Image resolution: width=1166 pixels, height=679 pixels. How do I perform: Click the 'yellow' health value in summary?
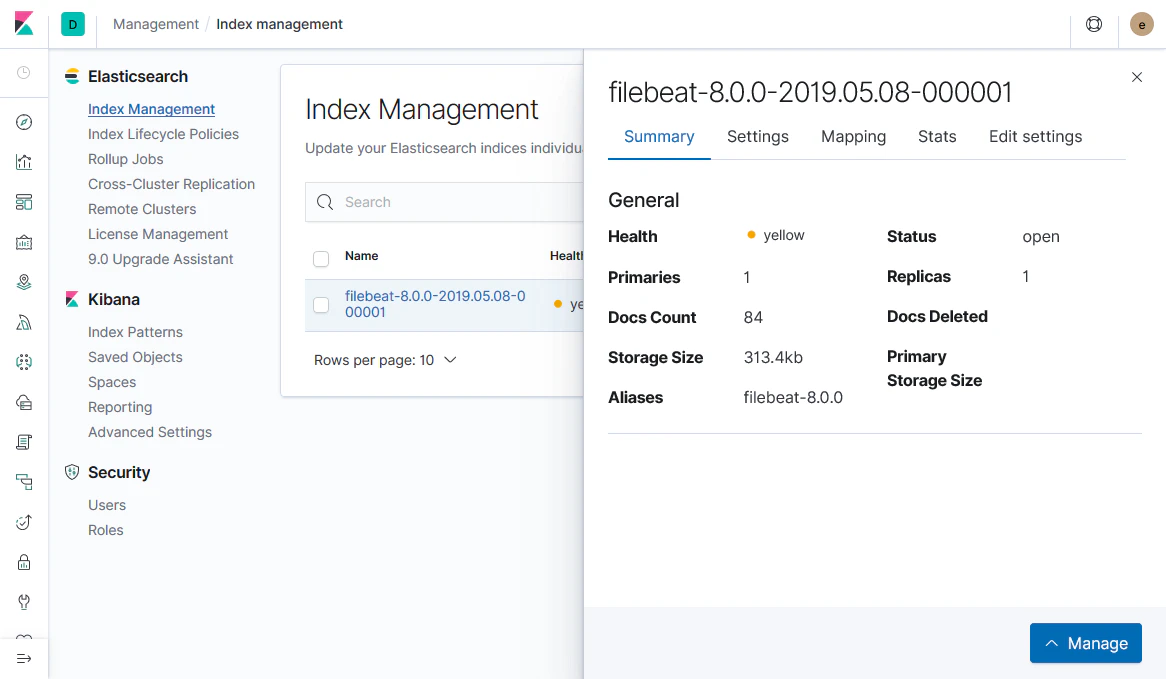point(784,235)
